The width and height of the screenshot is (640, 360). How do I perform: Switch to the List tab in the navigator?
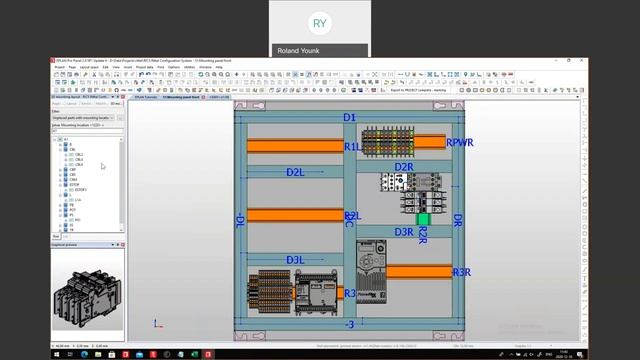(x=65, y=236)
